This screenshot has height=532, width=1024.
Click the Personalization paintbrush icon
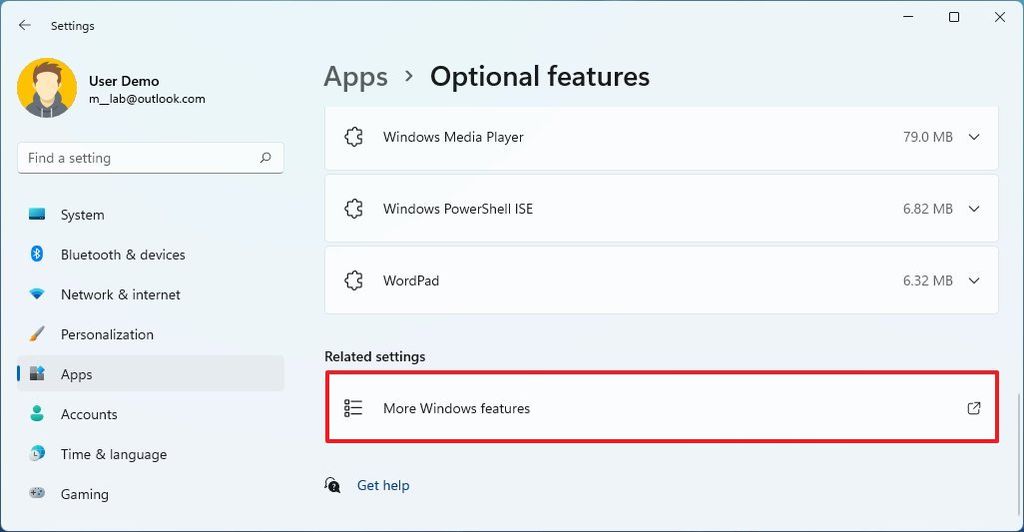[x=37, y=334]
